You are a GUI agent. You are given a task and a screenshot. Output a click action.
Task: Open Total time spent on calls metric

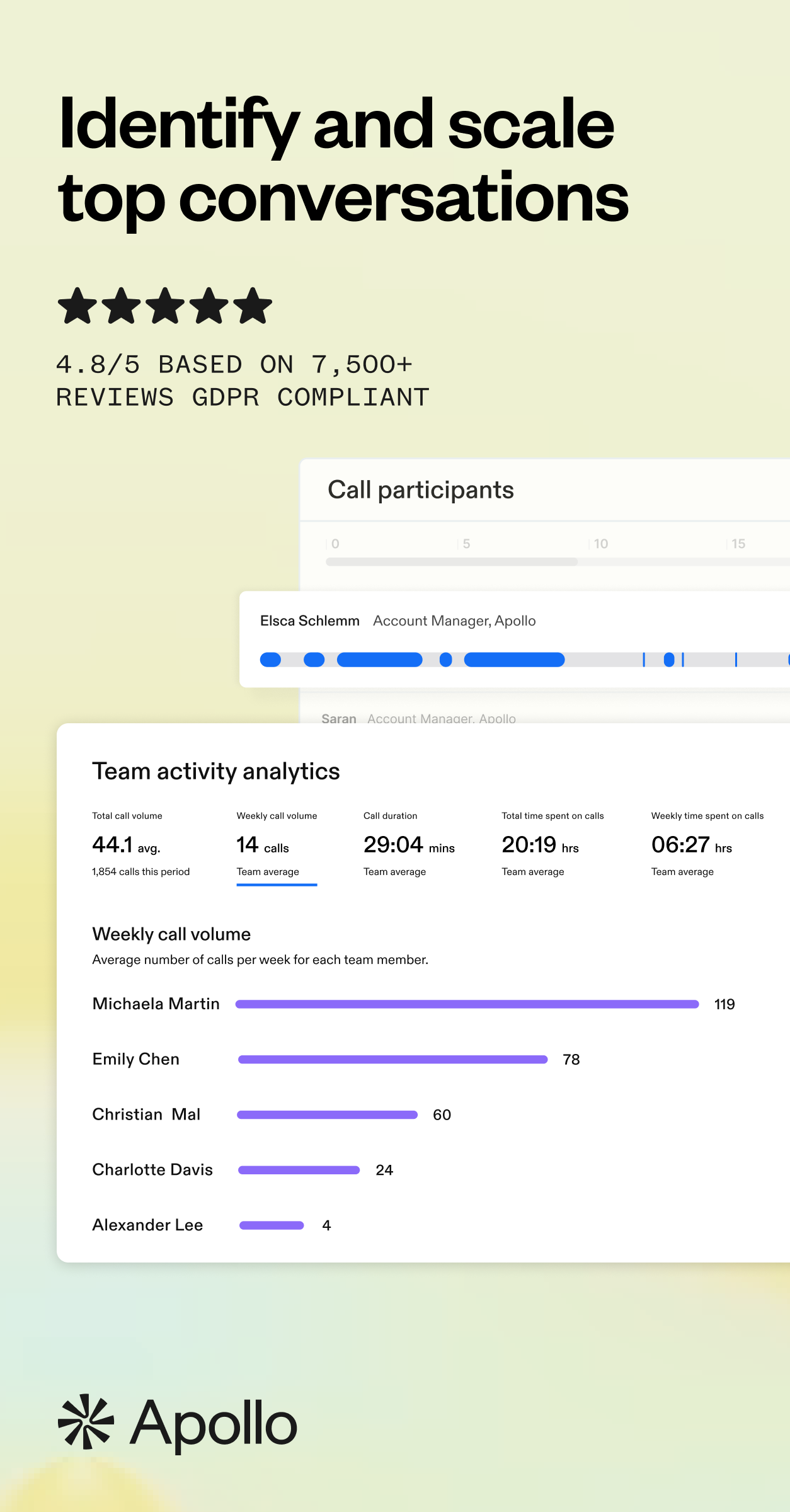coord(552,844)
